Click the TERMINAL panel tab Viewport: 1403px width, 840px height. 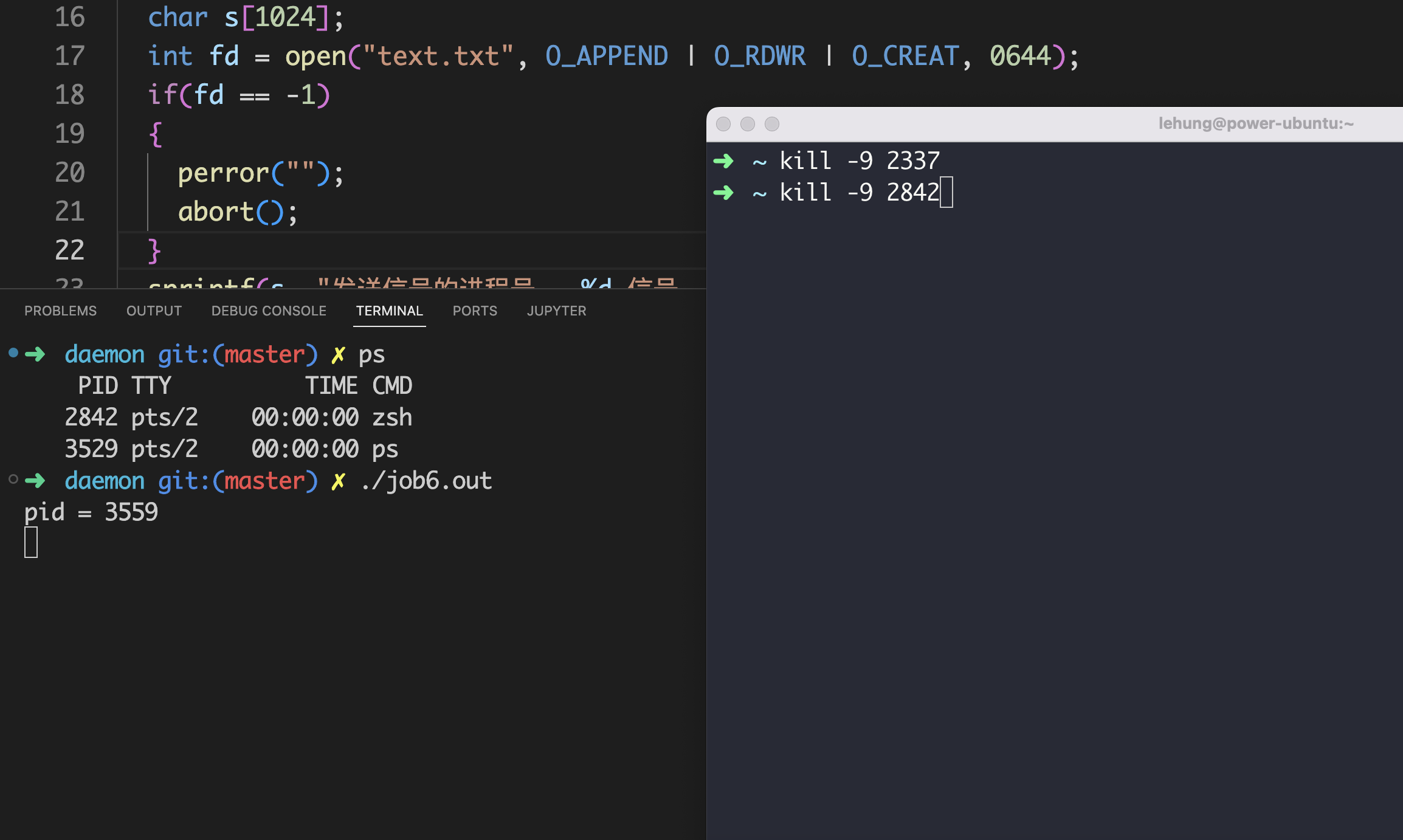[389, 311]
